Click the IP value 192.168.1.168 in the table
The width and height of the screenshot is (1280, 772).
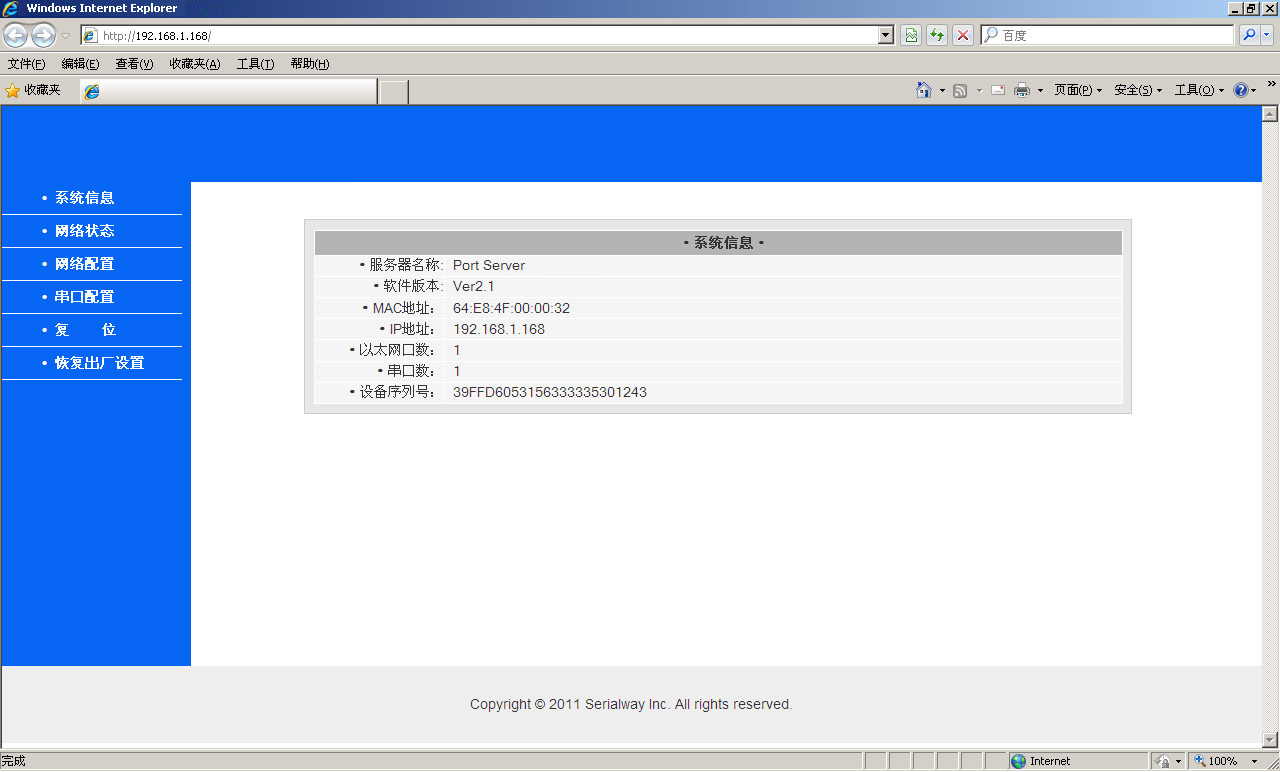pyautogui.click(x=499, y=329)
